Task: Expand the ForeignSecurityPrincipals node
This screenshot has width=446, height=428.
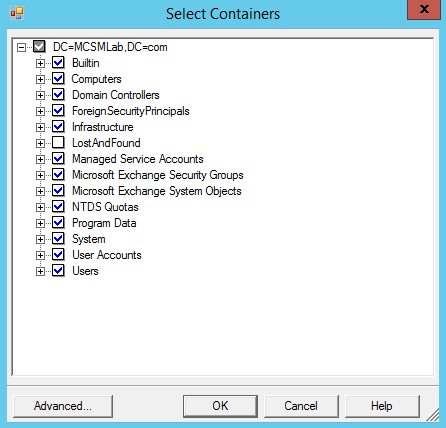Action: tap(40, 111)
